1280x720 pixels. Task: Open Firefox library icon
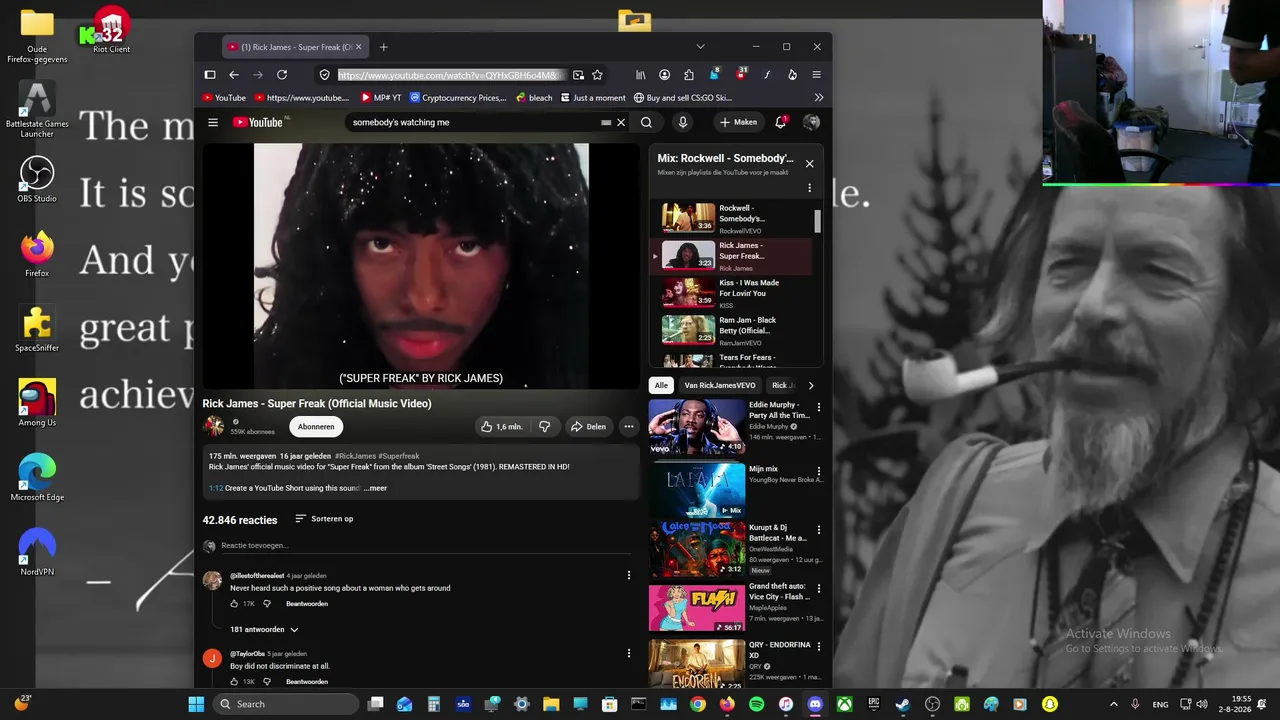(x=640, y=75)
